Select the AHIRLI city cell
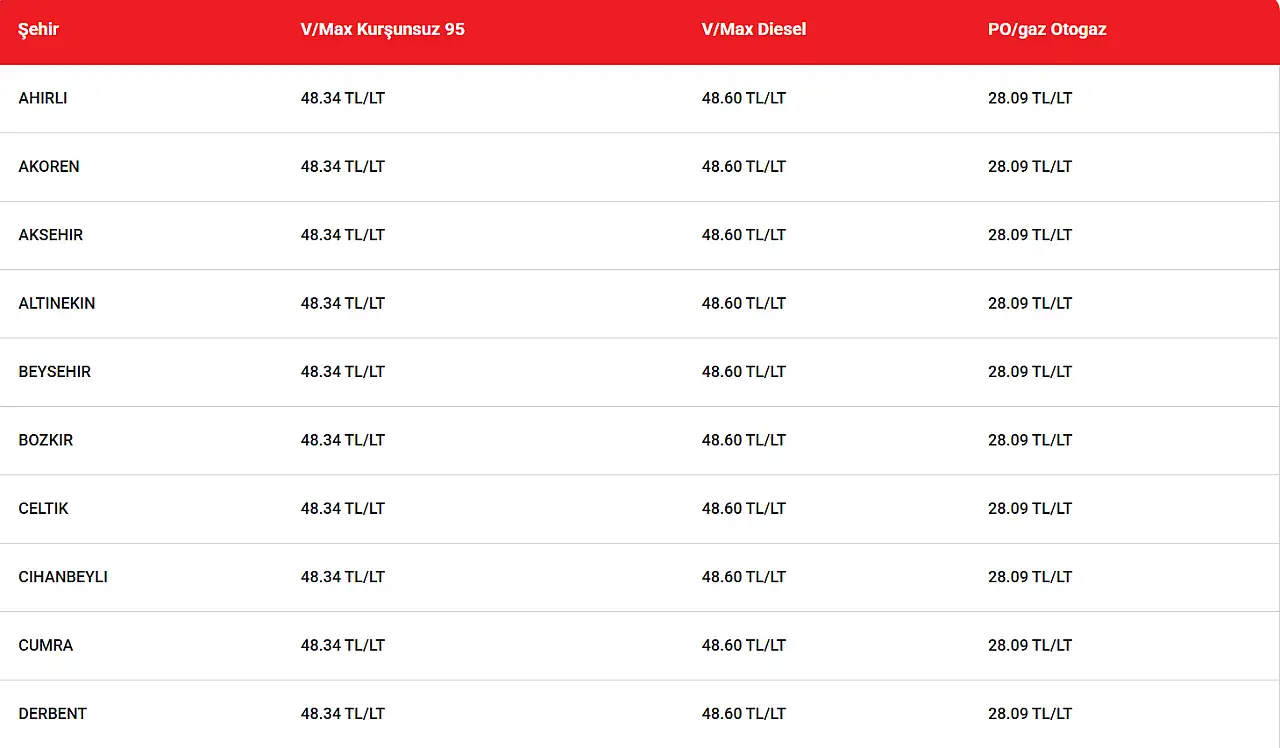Image resolution: width=1280 pixels, height=748 pixels. 43,98
